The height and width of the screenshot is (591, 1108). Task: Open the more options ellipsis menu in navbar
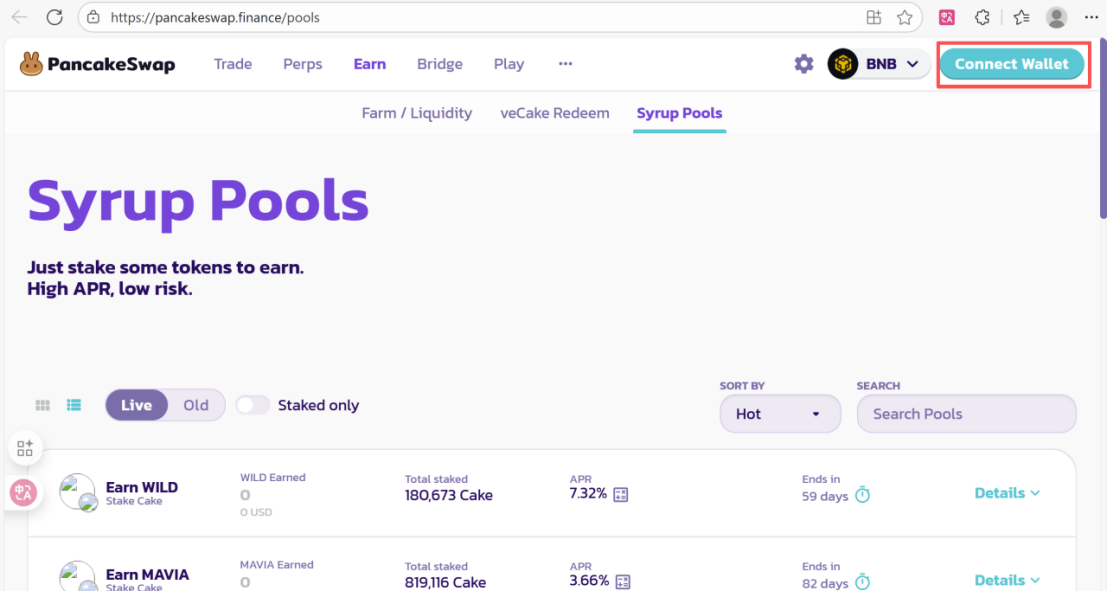click(565, 64)
